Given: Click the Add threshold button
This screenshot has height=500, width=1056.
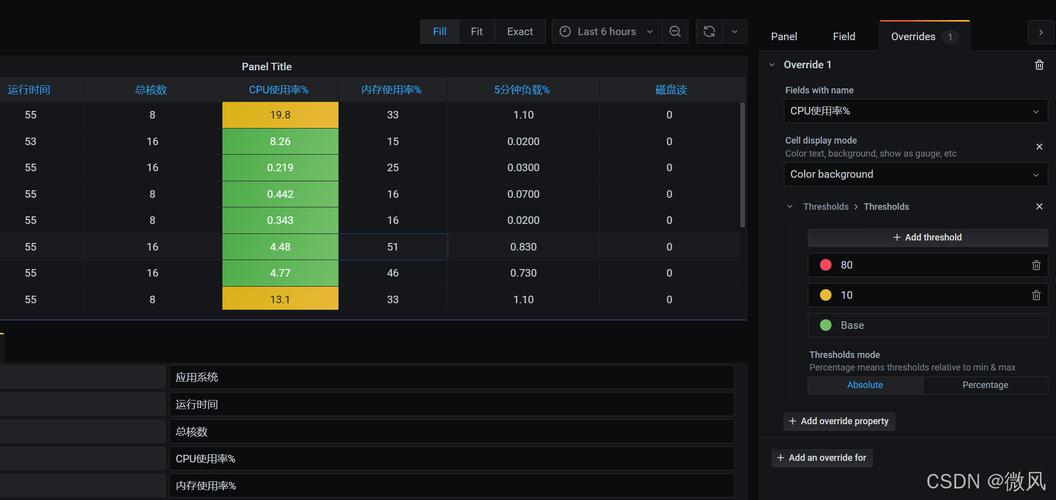Looking at the screenshot, I should [927, 238].
